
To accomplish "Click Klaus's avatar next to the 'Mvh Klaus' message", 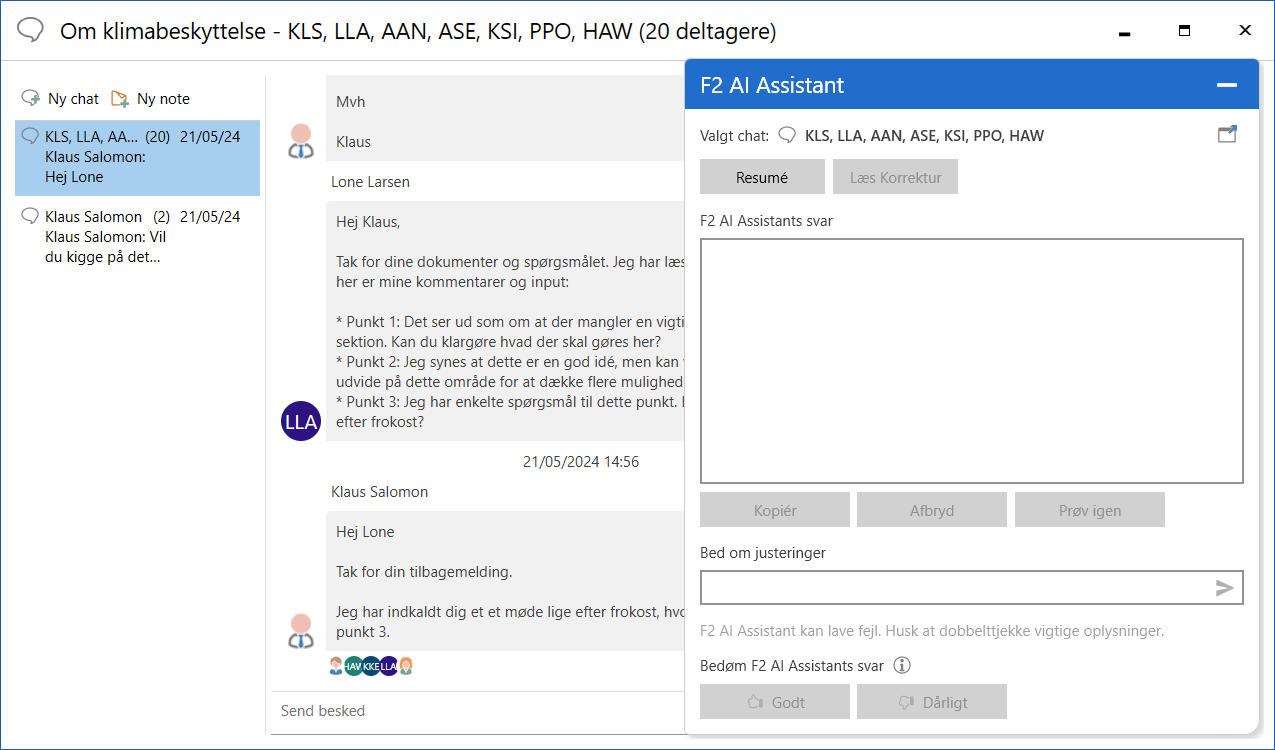I will 301,141.
